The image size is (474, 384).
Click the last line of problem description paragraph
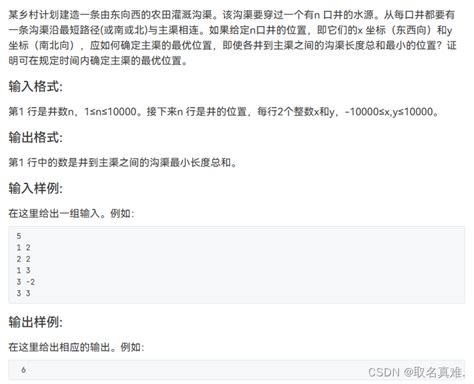[x=98, y=61]
